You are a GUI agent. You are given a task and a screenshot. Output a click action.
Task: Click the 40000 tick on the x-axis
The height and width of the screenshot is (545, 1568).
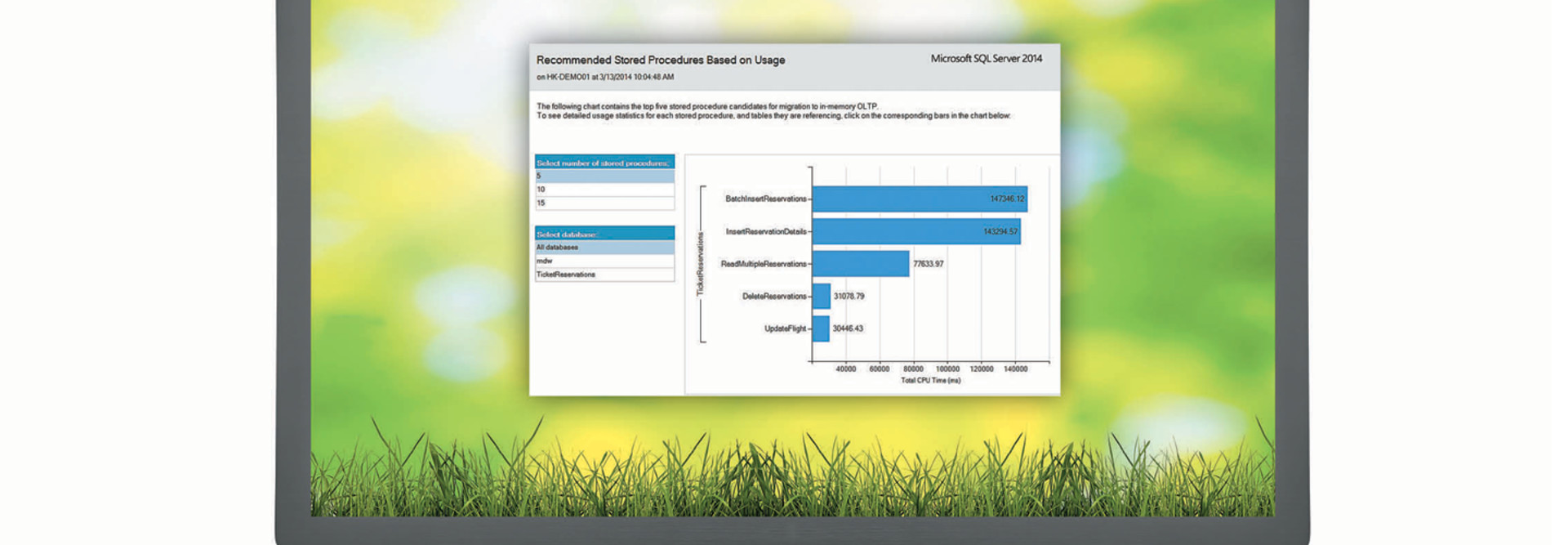pos(846,369)
